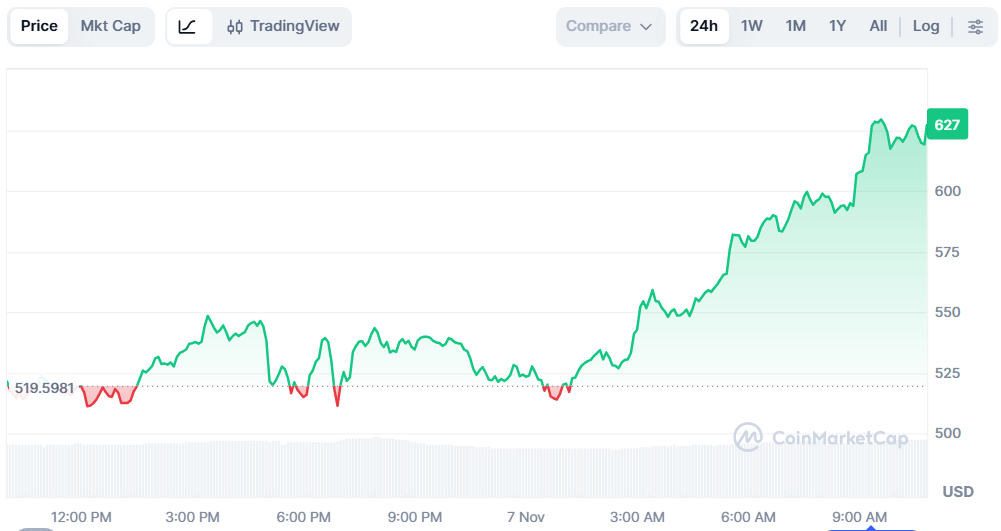Screen dimensions: 1001x531
Task: Open the TradingView candlestick chart
Action: 283,26
